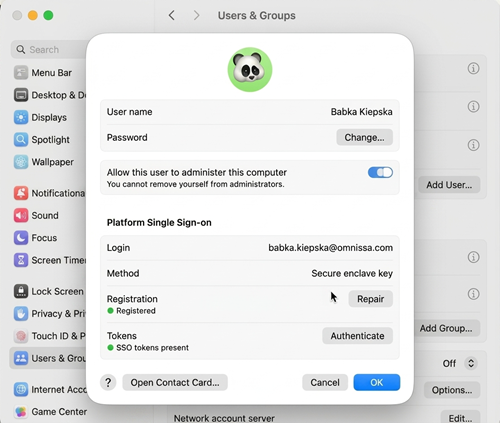
Task: Click Add Group... in background window
Action: 446,328
